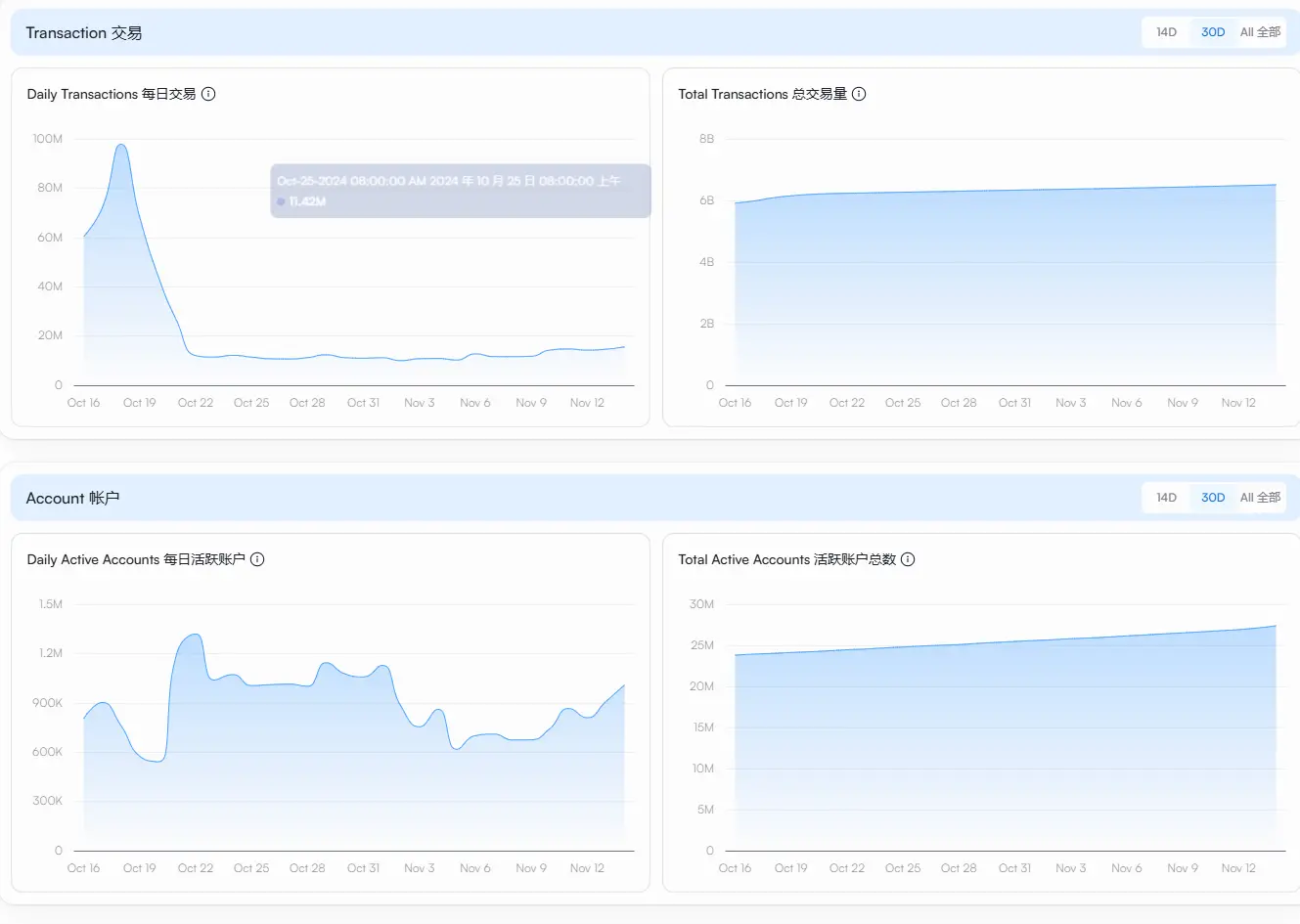Screen dimensions: 1300x924
Task: Click the Oct-25-2024 tooltip in Daily Transactions
Action: (460, 191)
